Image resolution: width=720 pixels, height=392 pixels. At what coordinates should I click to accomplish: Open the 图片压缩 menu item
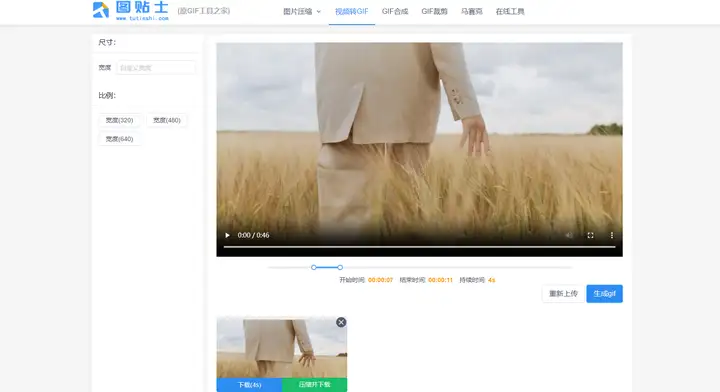(298, 11)
